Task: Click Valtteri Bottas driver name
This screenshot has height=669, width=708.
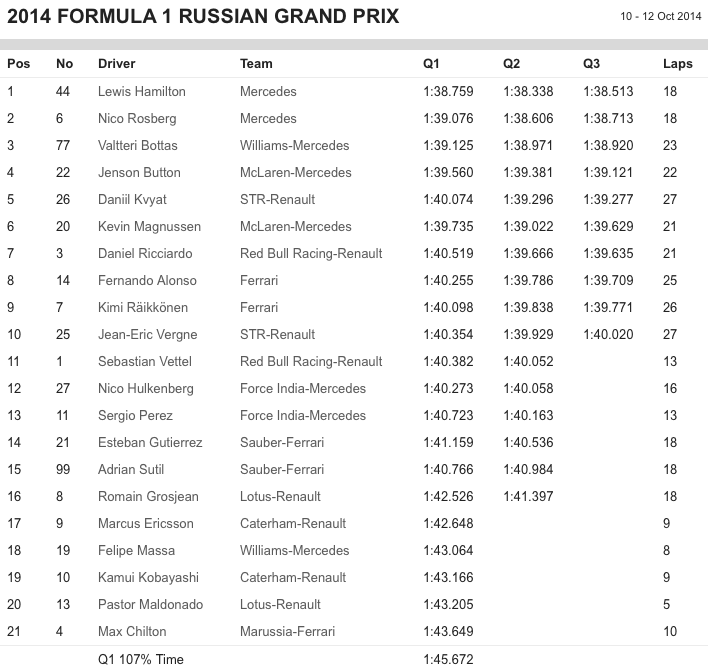Action: (x=138, y=145)
